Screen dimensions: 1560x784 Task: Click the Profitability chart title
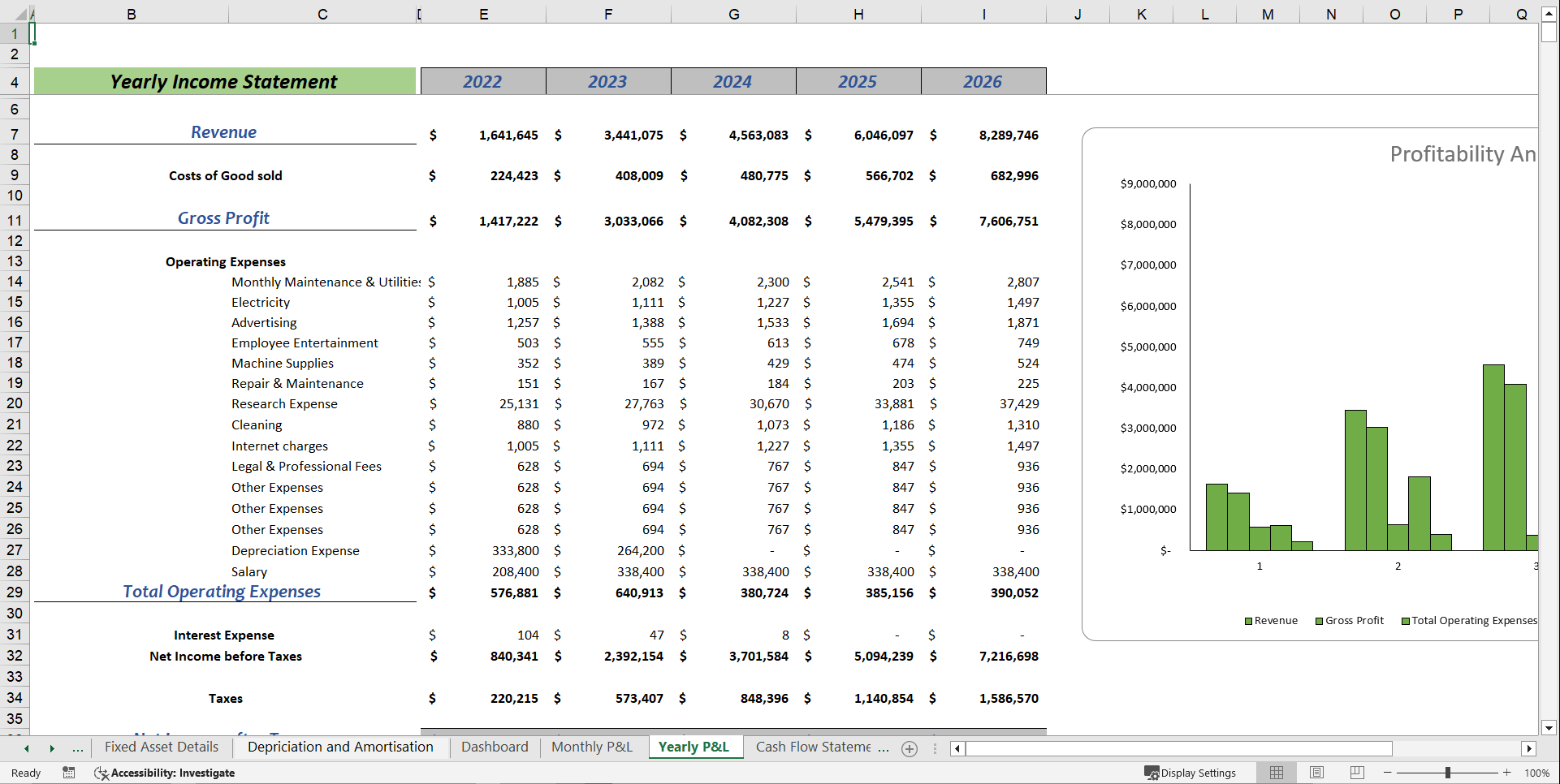1462,154
